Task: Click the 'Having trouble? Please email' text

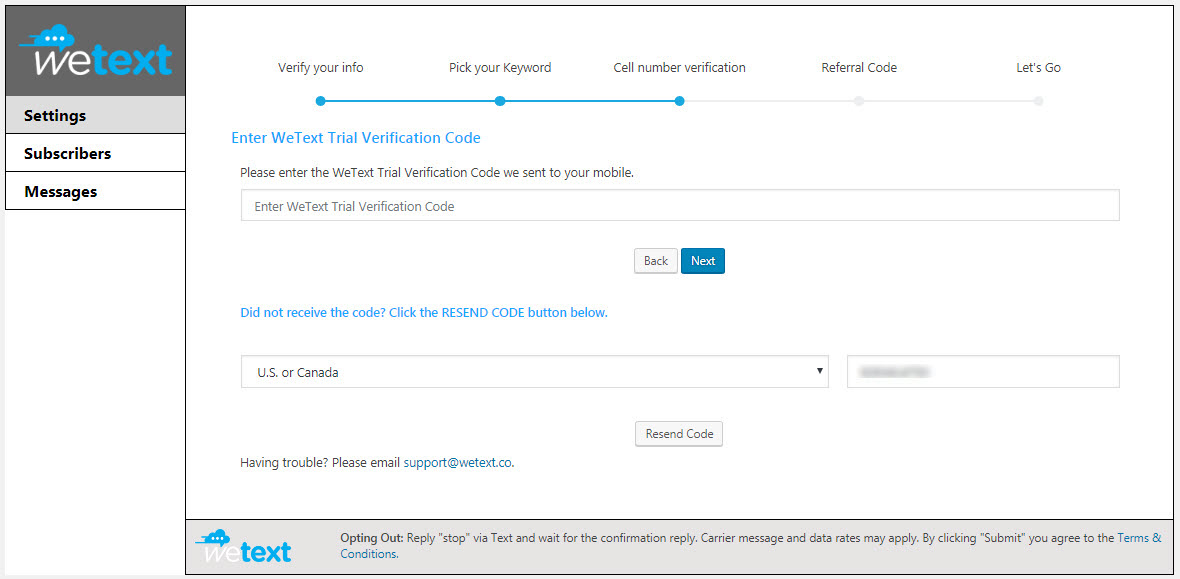Action: pyautogui.click(x=320, y=463)
